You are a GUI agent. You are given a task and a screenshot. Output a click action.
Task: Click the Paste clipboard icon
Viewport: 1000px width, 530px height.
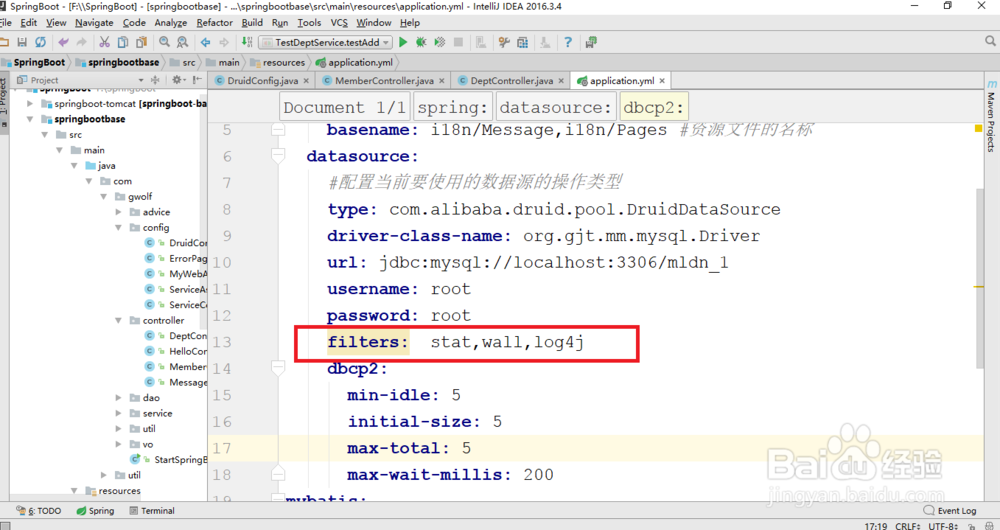[141, 42]
